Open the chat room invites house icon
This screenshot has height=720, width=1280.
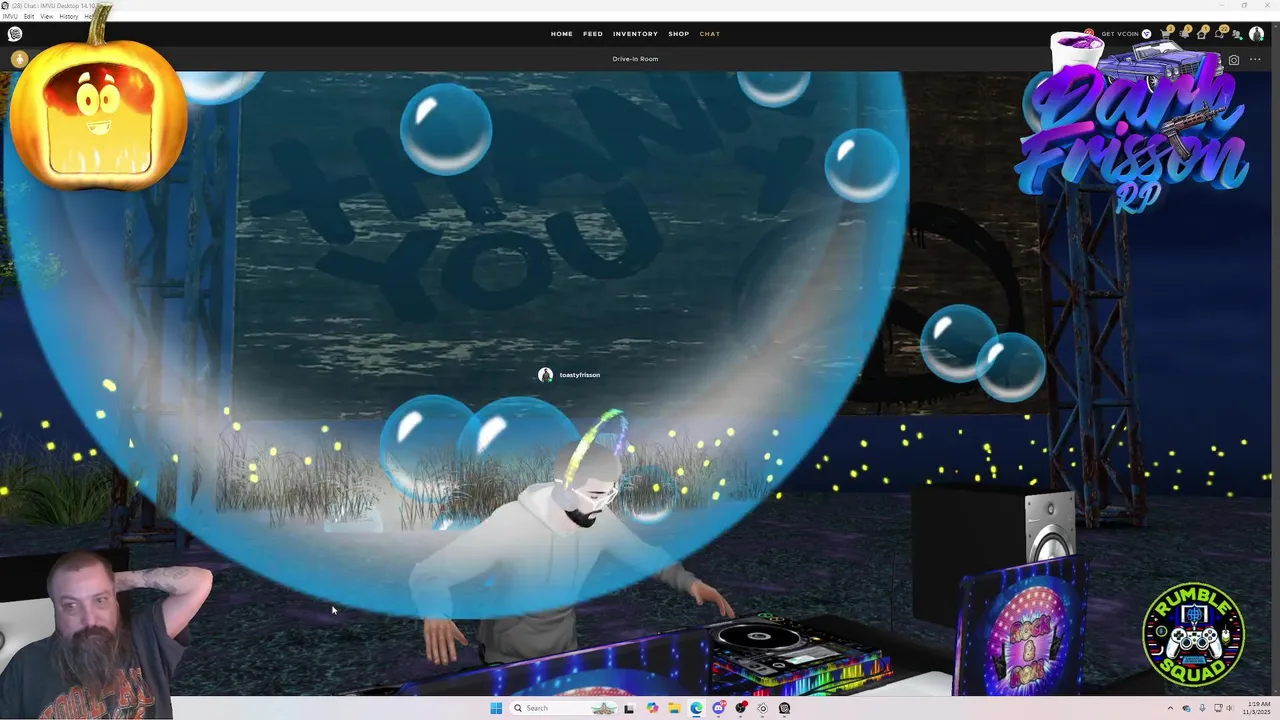[1201, 34]
